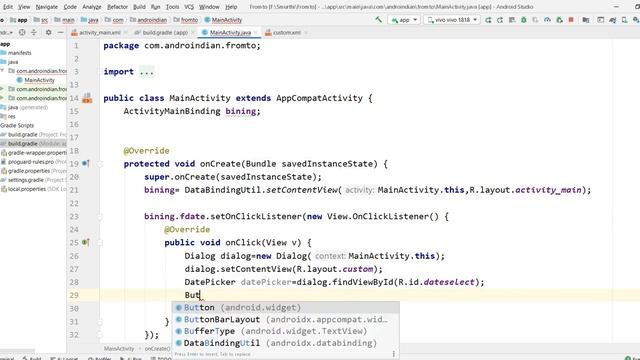The image size is (640, 360).
Task: Click the java breadcrumb folder
Action: click(90, 20)
